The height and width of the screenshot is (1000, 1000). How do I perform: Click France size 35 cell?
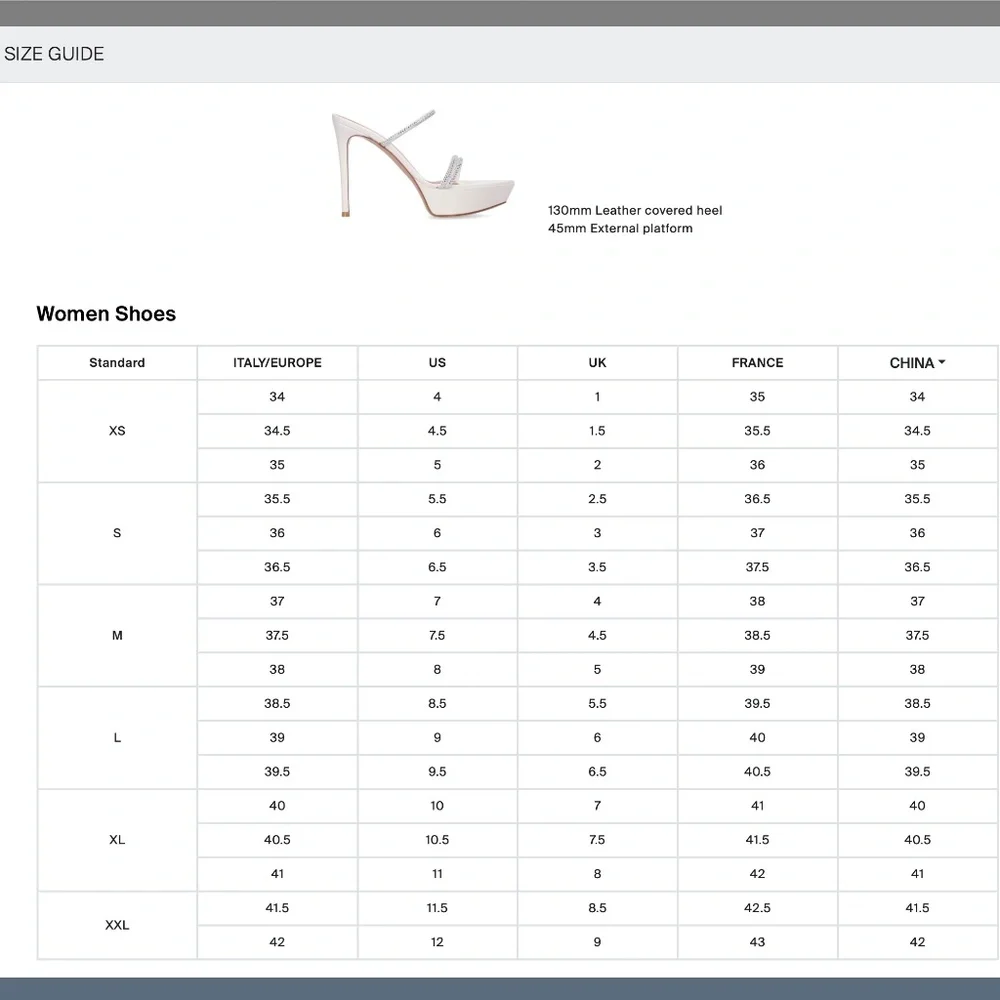(758, 397)
